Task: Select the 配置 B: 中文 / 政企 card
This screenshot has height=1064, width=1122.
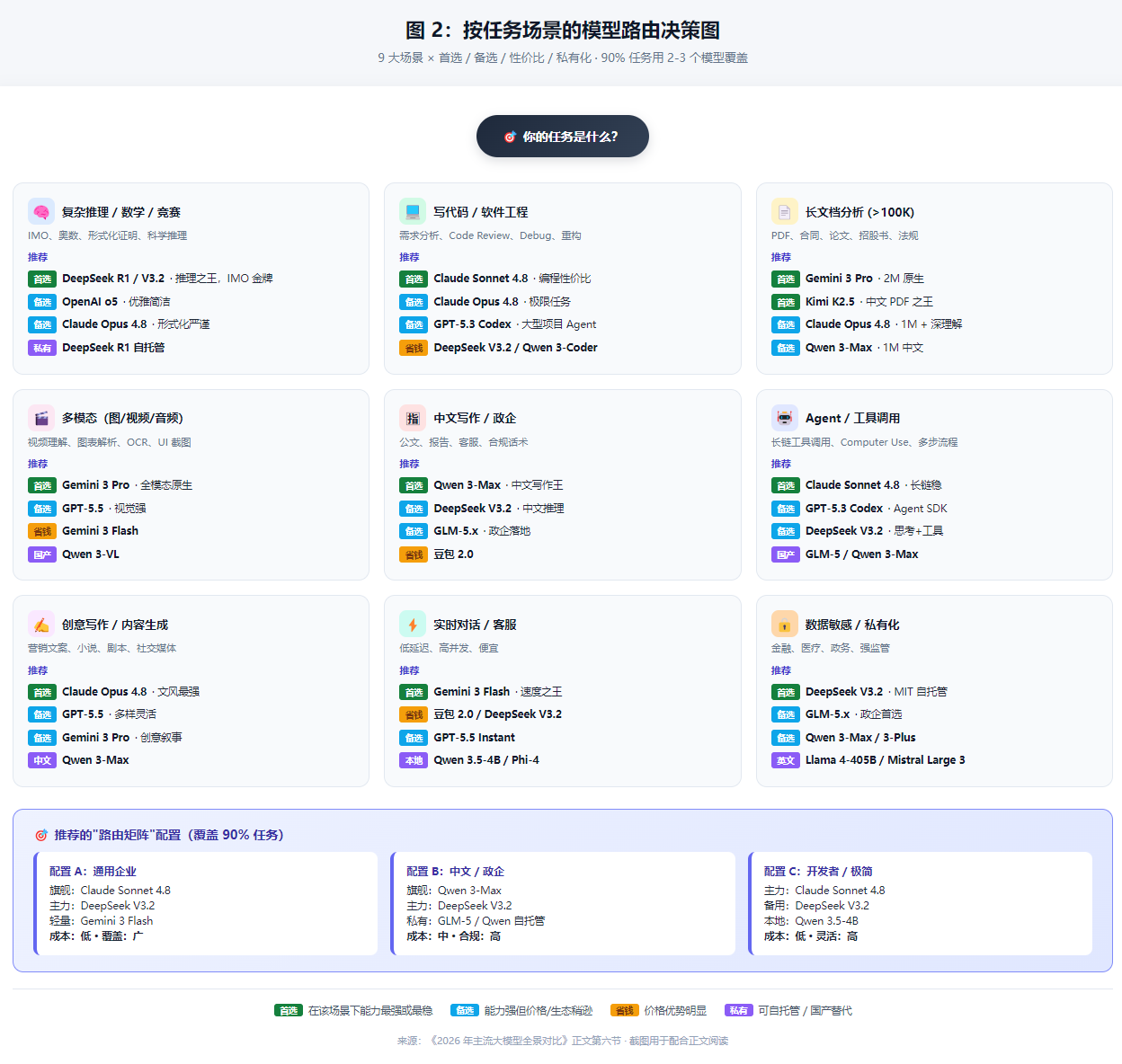Action: pos(563,903)
